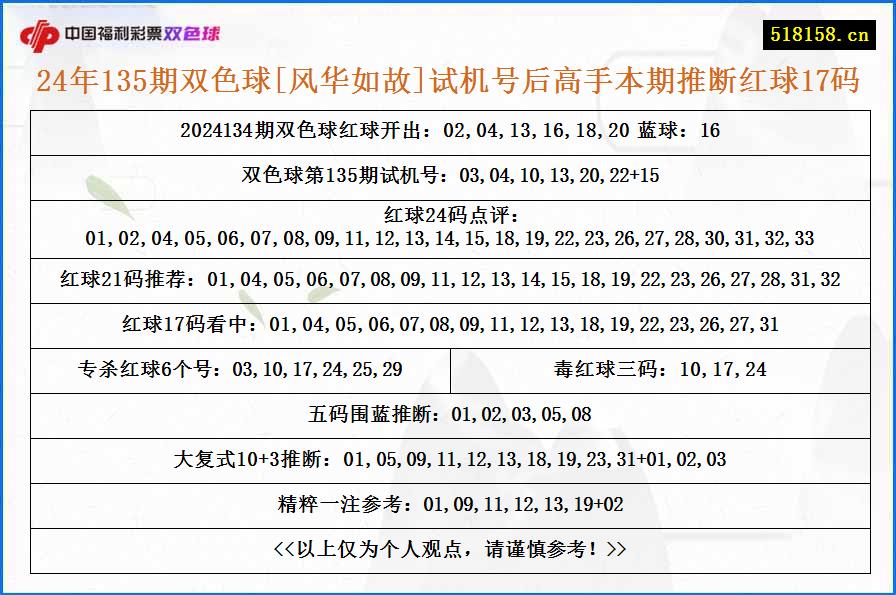Click the 请谨慎参考 disclaimer link
The width and height of the screenshot is (896, 595).
pos(448,549)
